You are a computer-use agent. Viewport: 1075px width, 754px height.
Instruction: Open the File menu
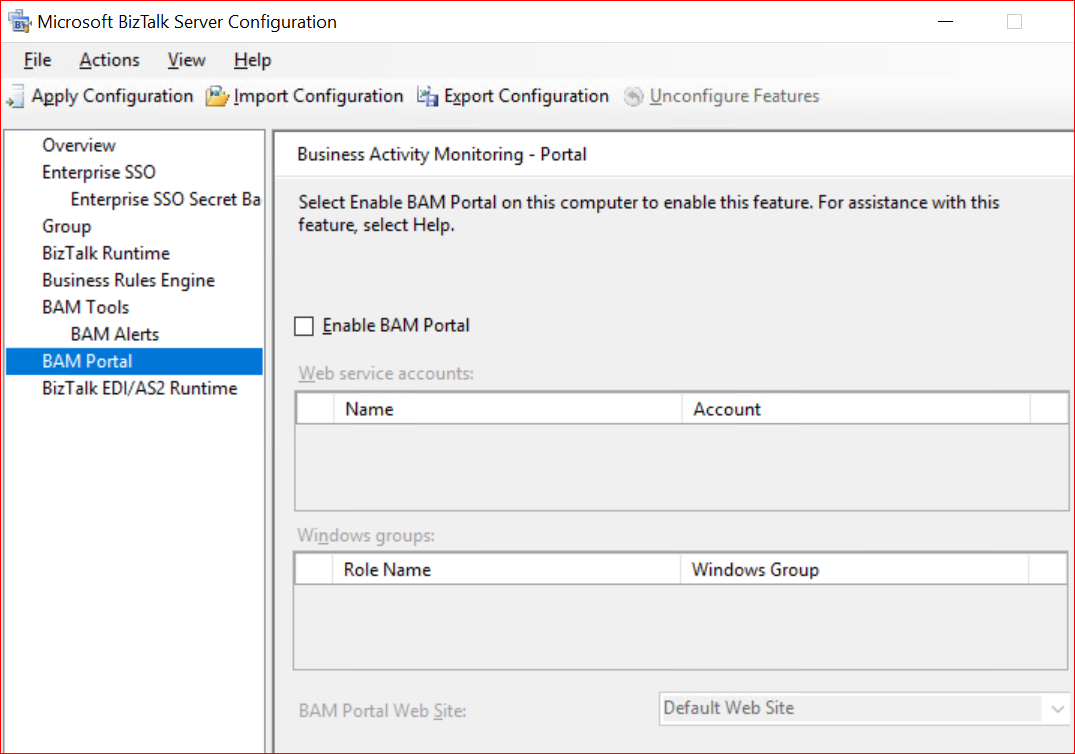(37, 61)
